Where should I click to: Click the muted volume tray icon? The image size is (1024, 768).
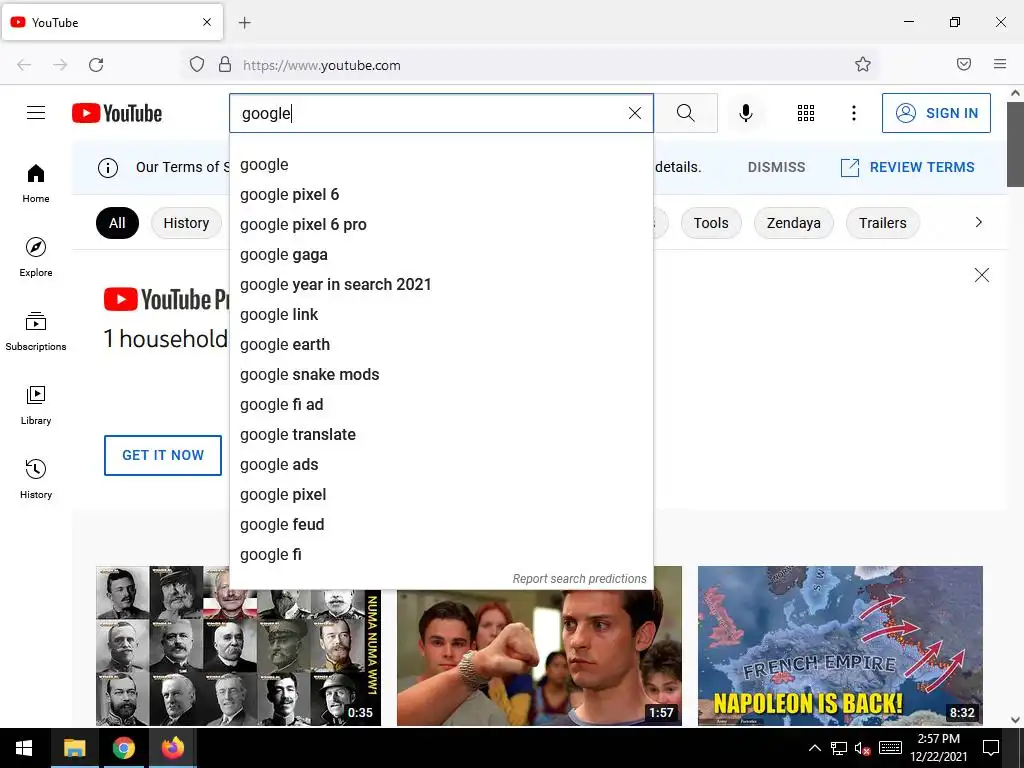tap(862, 748)
